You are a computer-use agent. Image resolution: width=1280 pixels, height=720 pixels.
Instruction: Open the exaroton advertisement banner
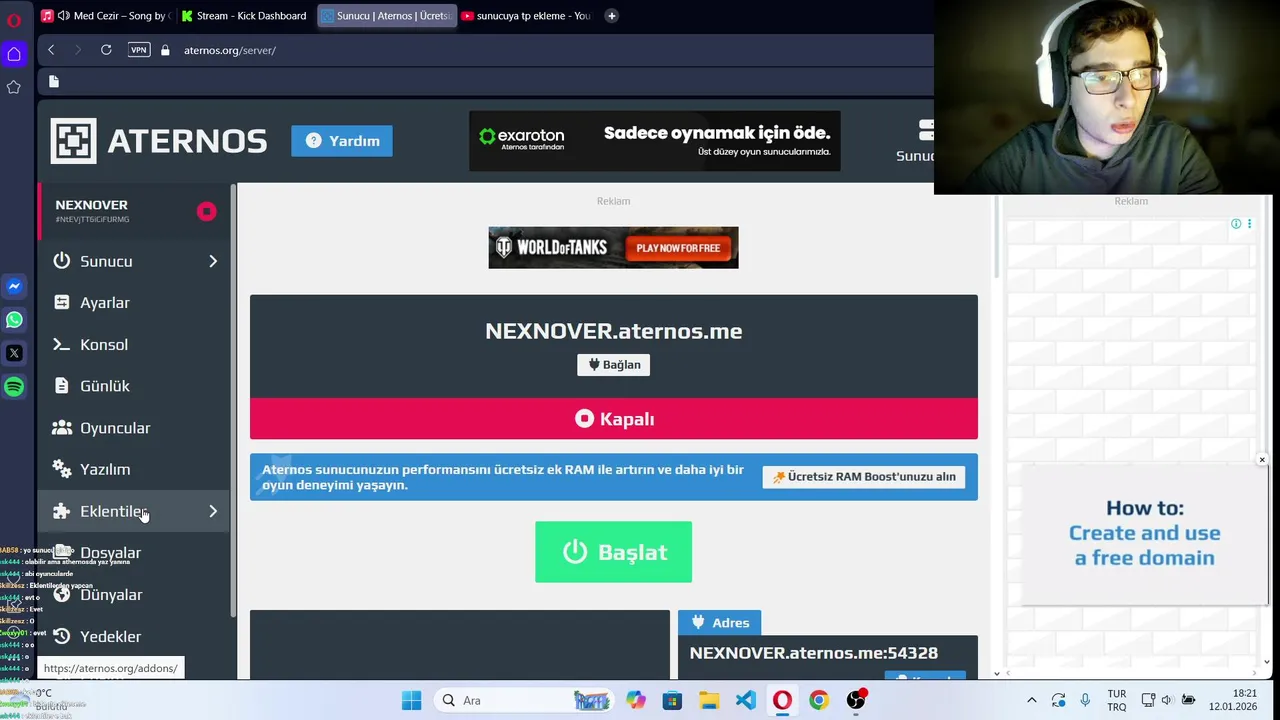tap(654, 141)
